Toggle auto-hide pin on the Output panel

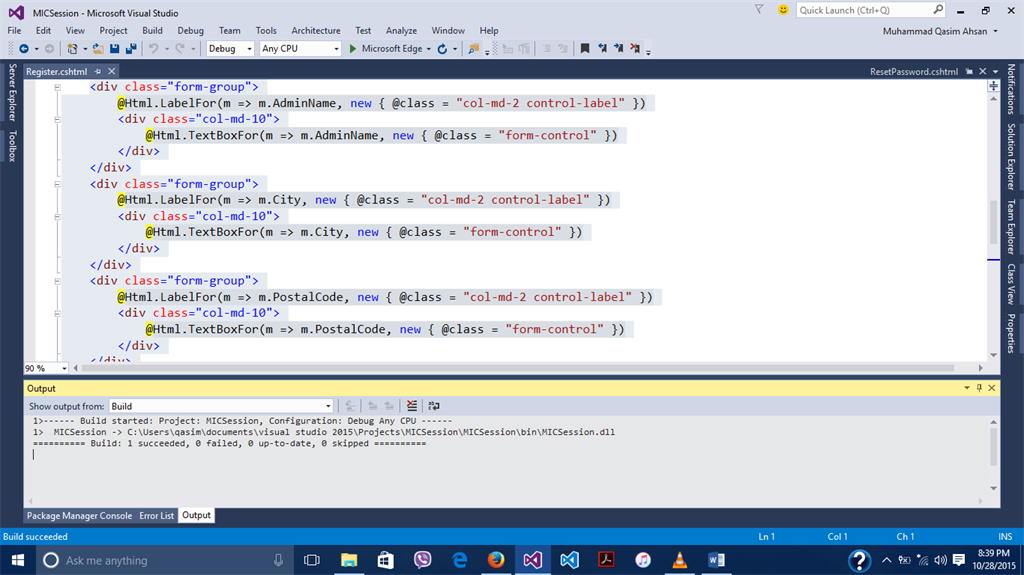pyautogui.click(x=979, y=388)
